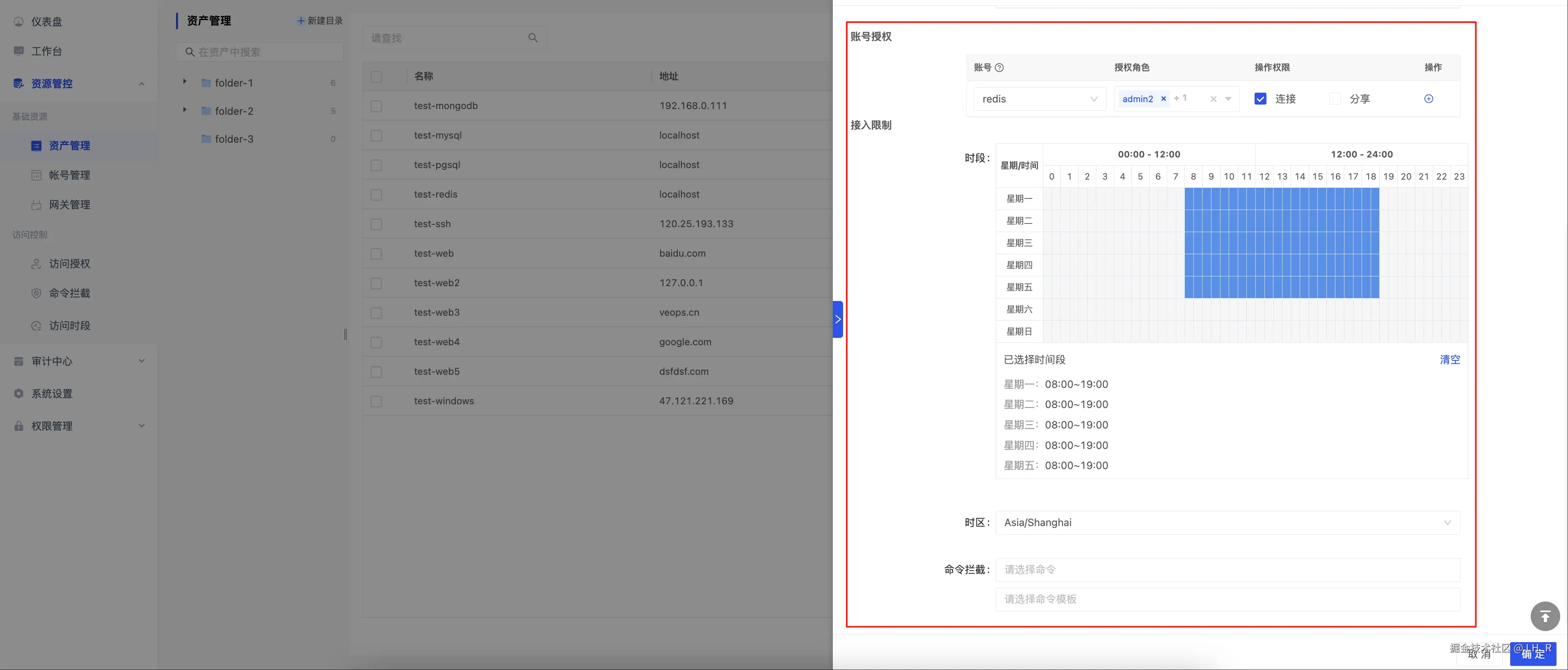Viewport: 1568px width, 670px height.
Task: Uncheck the 连接 permission checkbox
Action: tap(1260, 98)
